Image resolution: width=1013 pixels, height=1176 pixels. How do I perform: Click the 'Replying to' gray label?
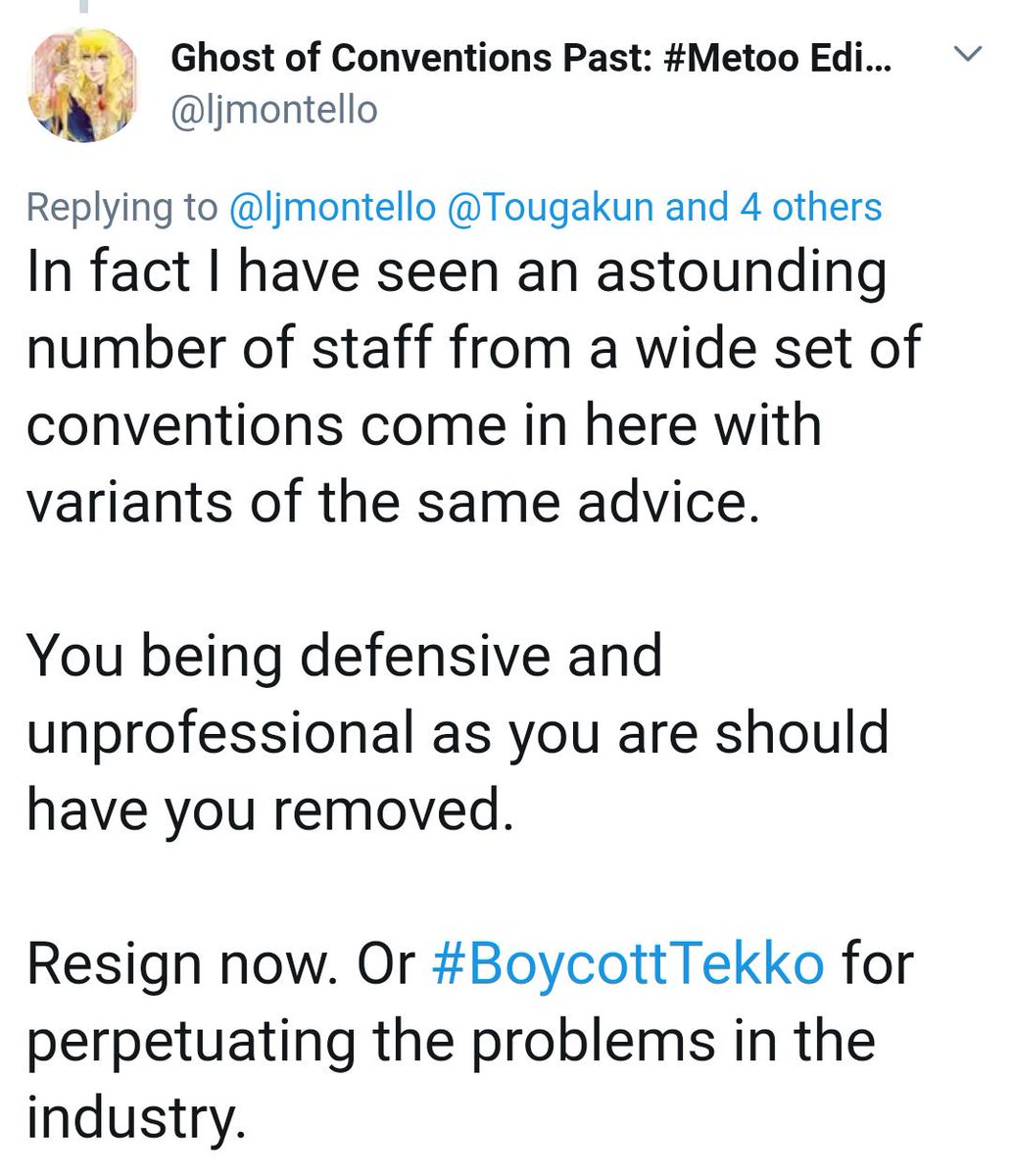pyautogui.click(x=121, y=208)
